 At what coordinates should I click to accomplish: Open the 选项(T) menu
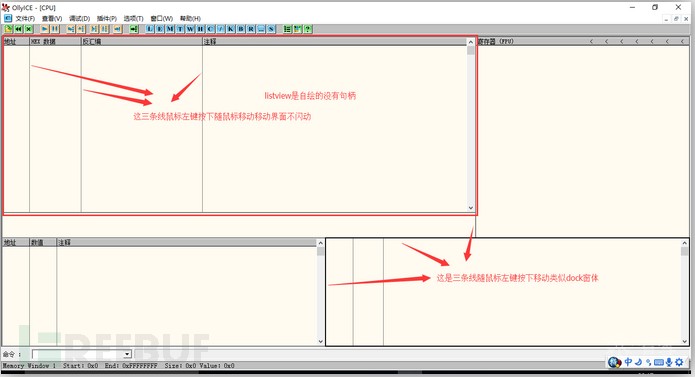[133, 18]
